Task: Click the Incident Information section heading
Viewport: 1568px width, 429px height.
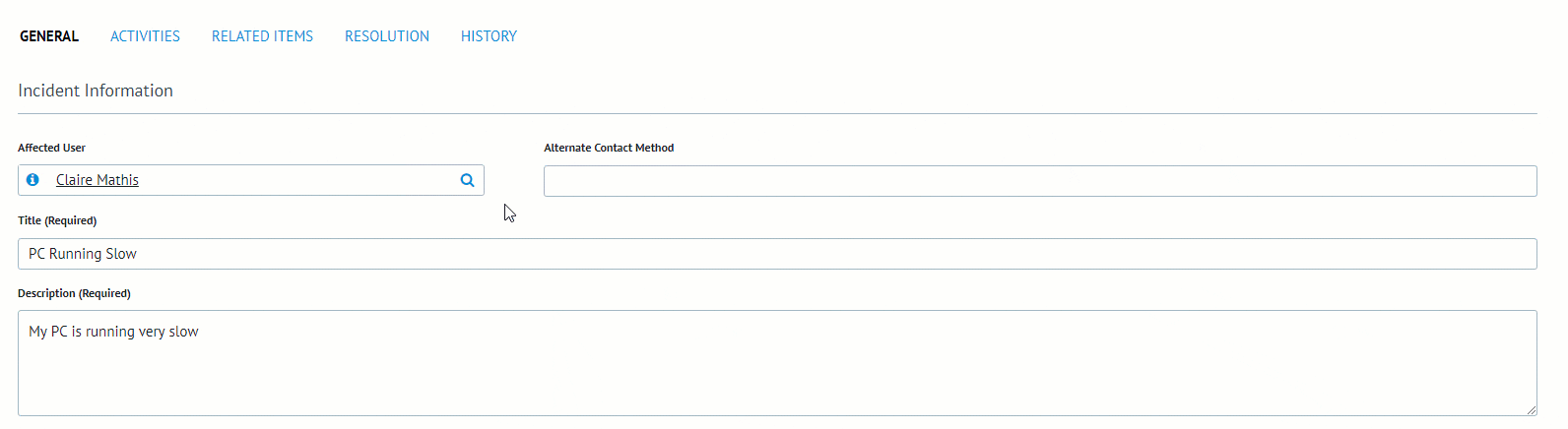Action: click(96, 91)
